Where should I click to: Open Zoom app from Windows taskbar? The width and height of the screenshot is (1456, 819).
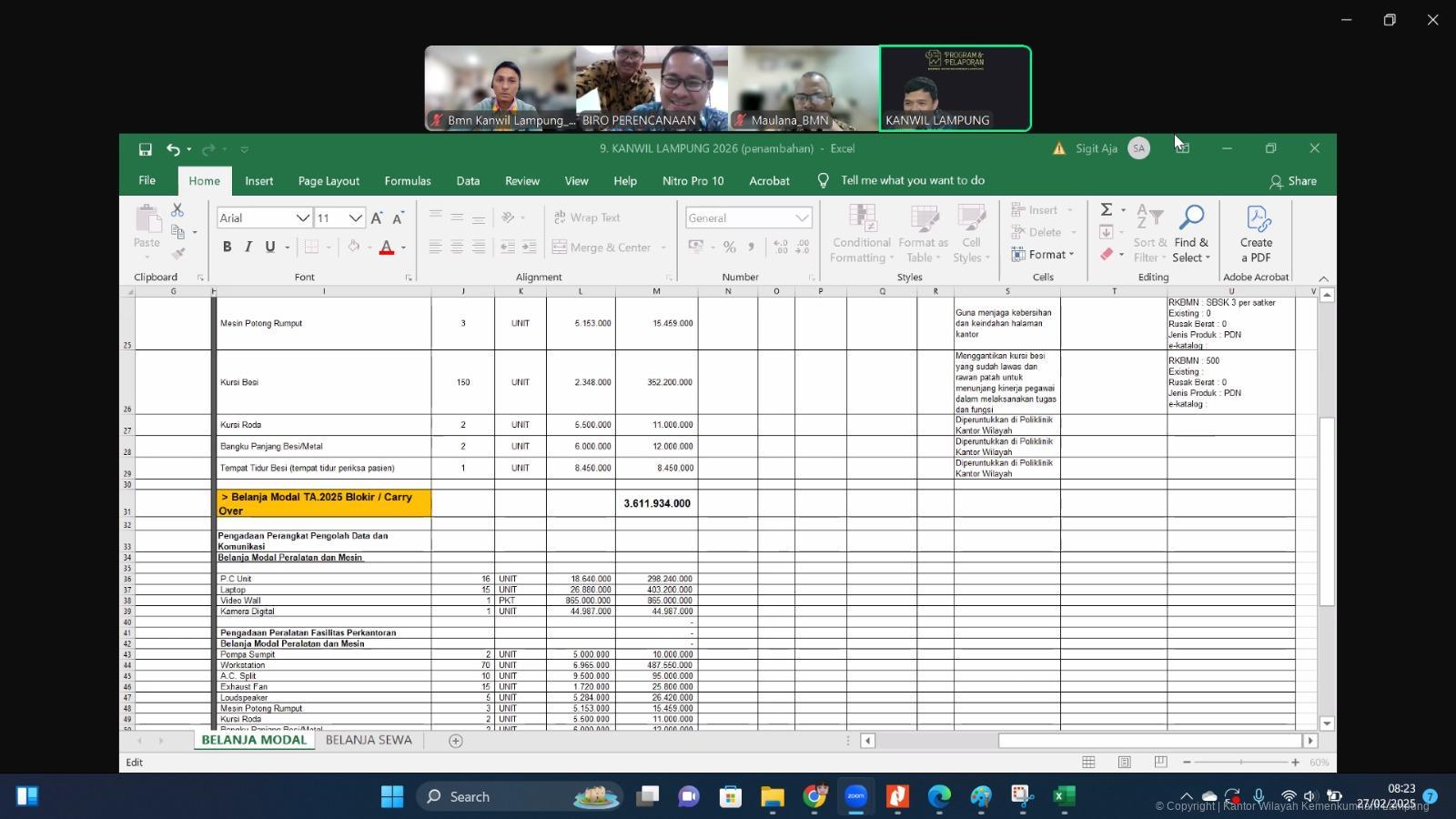pyautogui.click(x=855, y=796)
